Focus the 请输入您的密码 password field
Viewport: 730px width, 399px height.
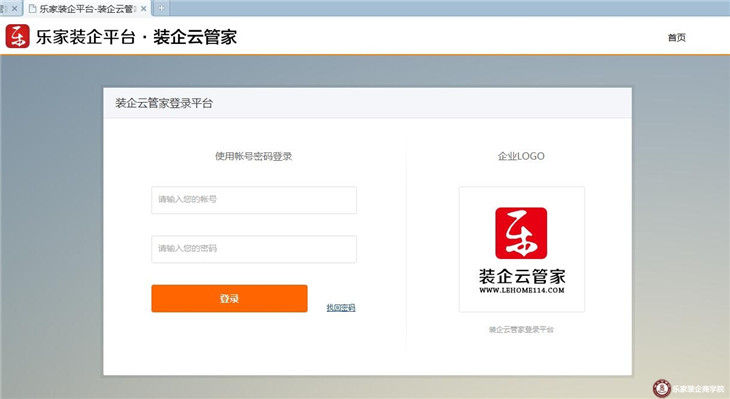254,249
